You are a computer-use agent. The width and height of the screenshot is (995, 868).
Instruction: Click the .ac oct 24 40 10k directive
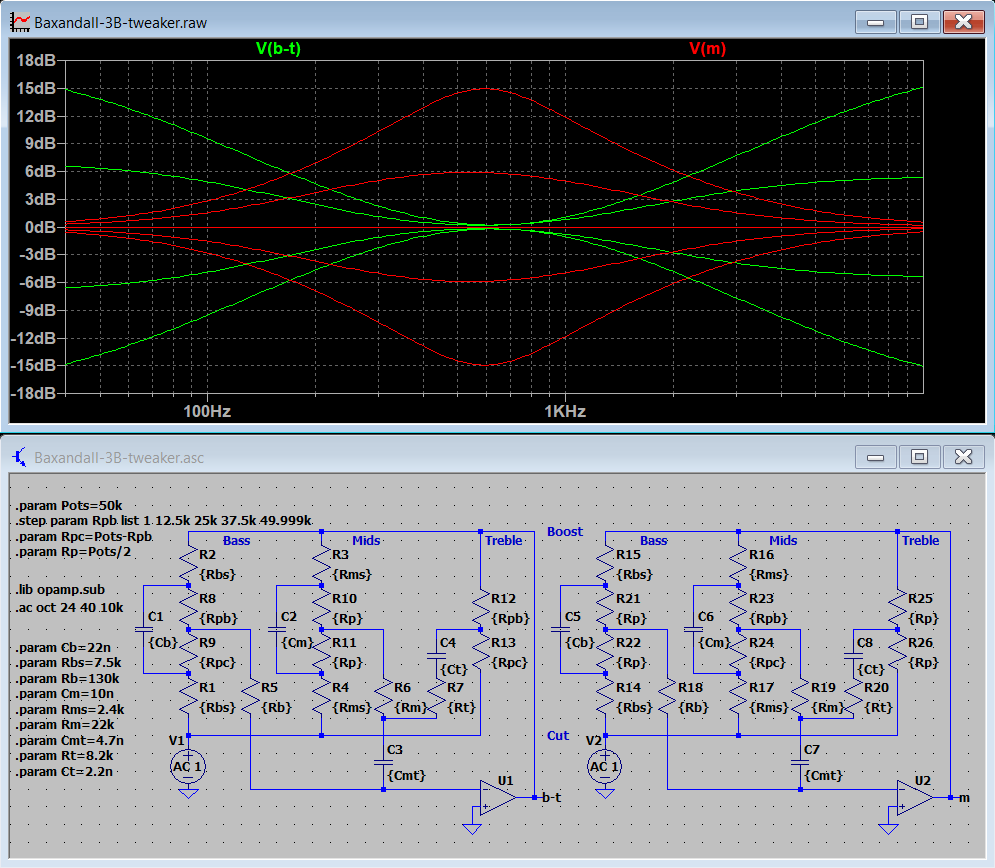pos(70,607)
